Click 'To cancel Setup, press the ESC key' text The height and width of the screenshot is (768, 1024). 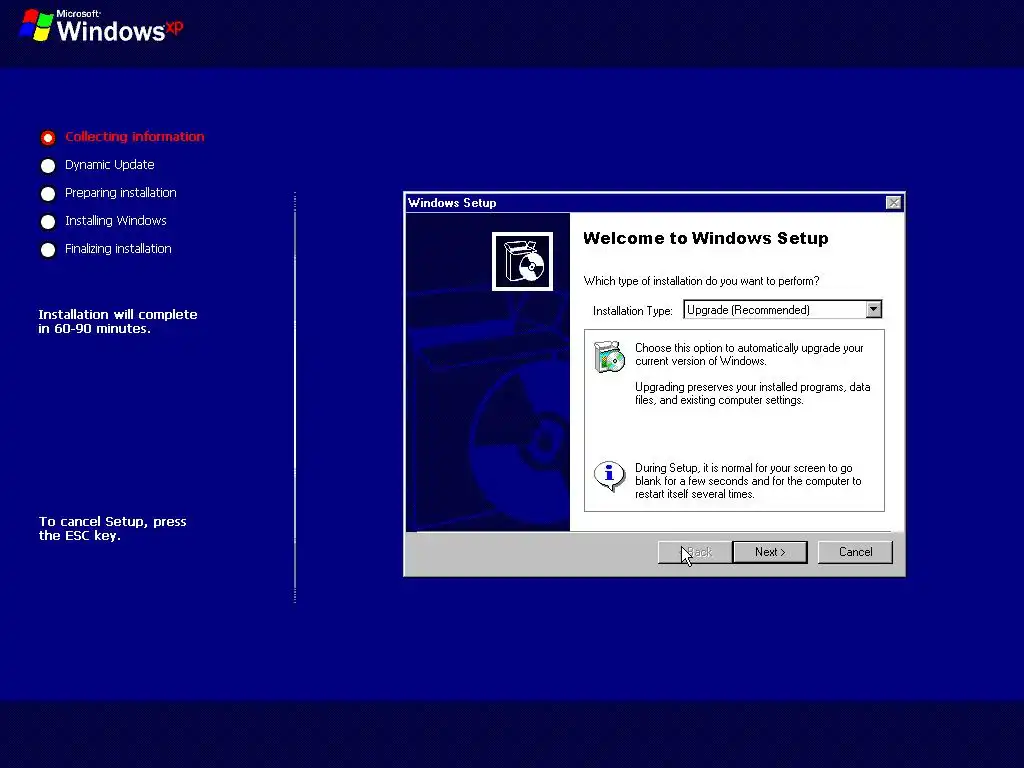pos(112,528)
